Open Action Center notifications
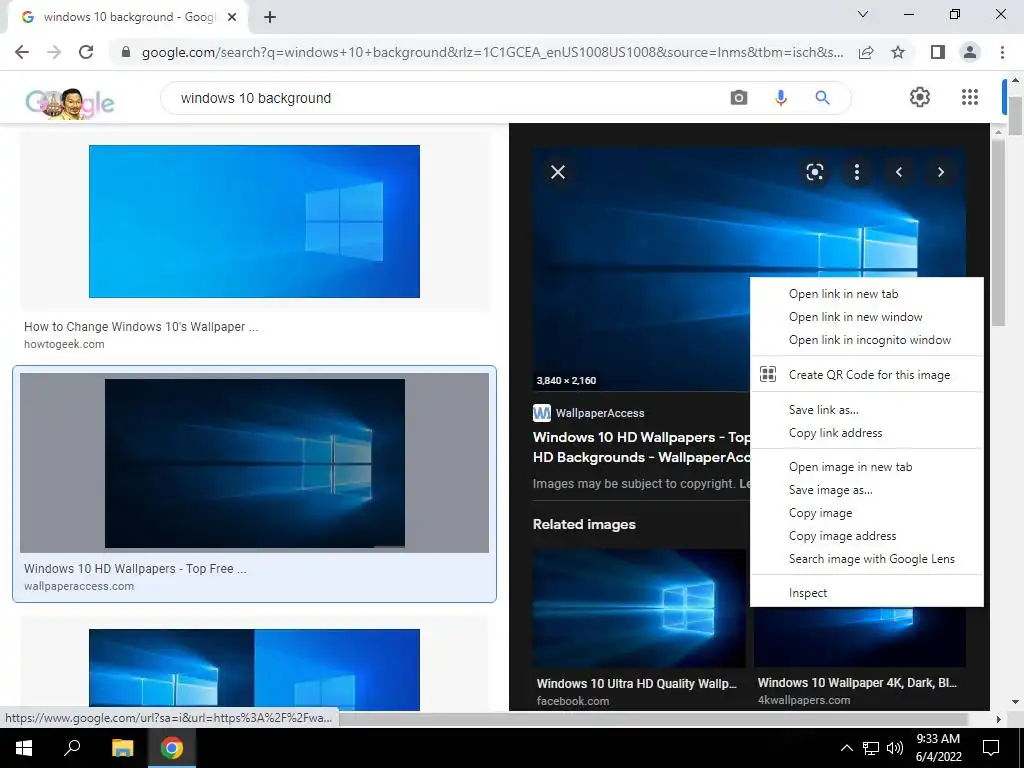Screen dimensions: 1024x768 [991, 748]
